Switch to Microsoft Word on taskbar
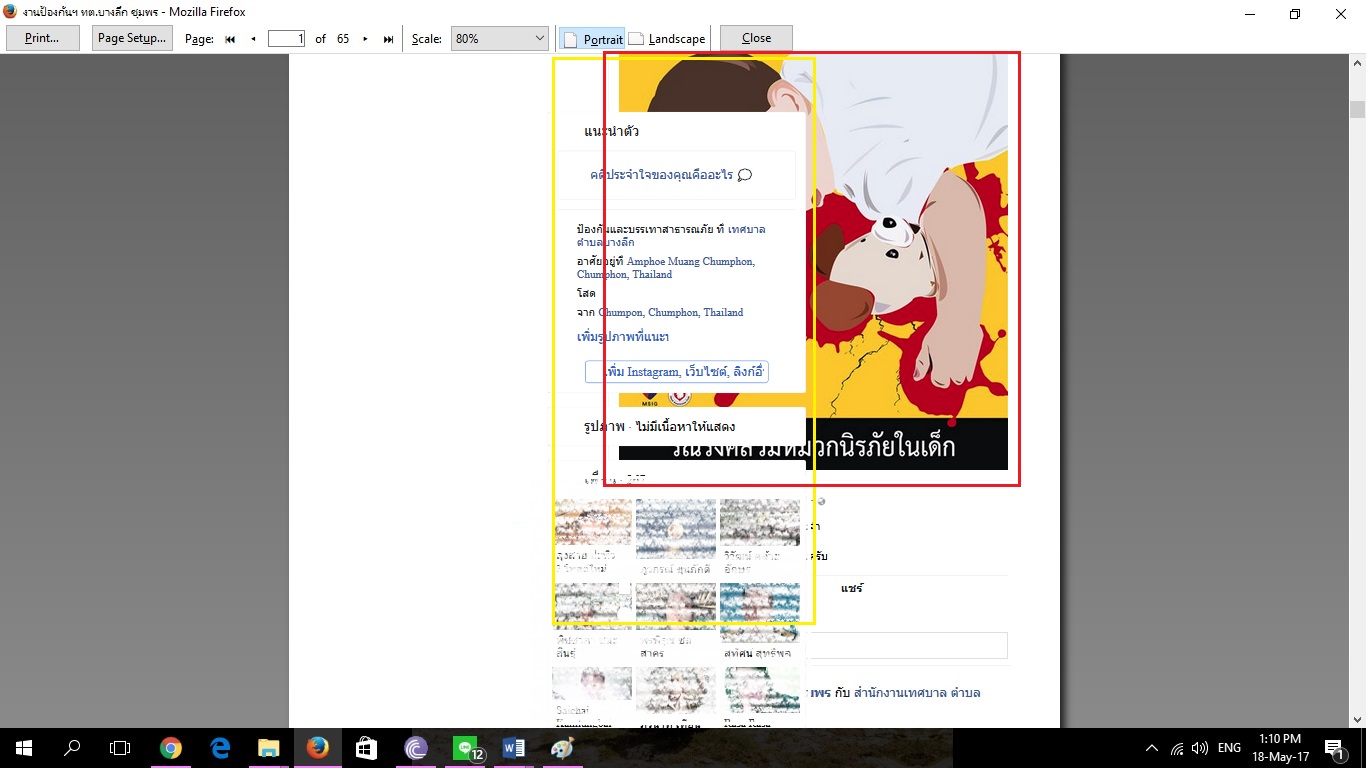Image resolution: width=1366 pixels, height=768 pixels. point(514,748)
